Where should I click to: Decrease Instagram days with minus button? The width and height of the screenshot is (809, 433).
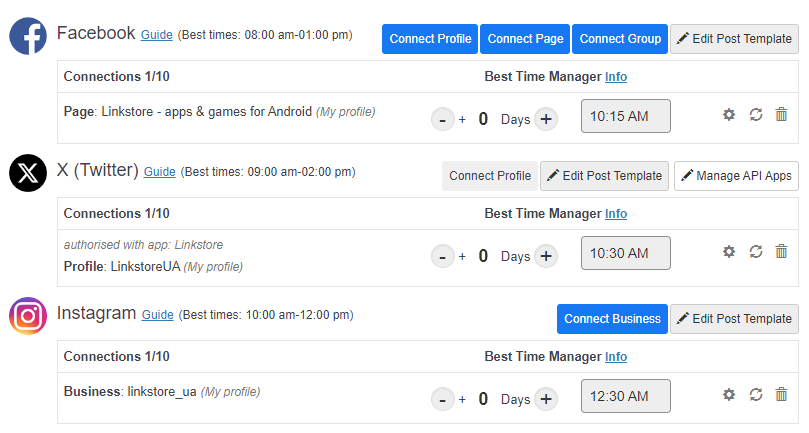tap(442, 399)
